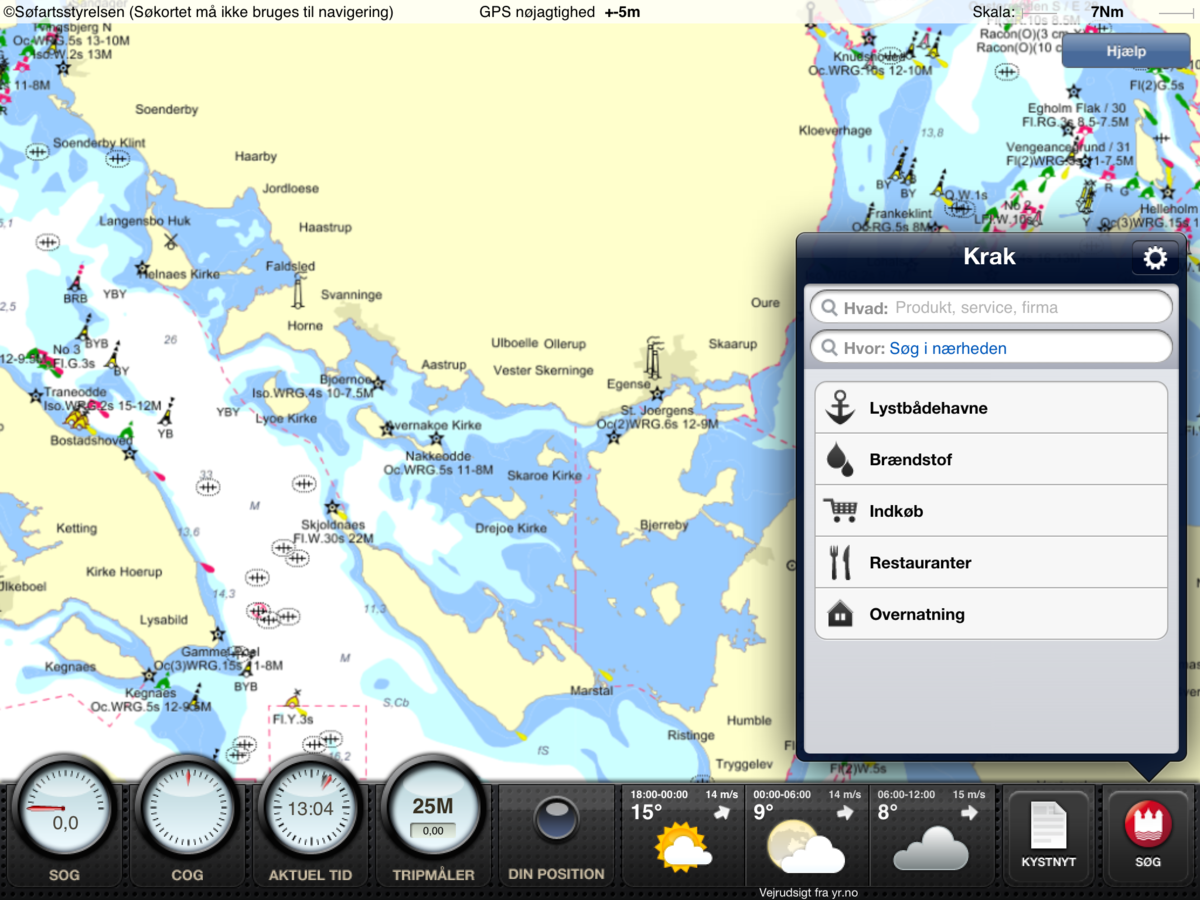This screenshot has height=900, width=1200.
Task: Tap the SØG search button
Action: (x=1148, y=835)
